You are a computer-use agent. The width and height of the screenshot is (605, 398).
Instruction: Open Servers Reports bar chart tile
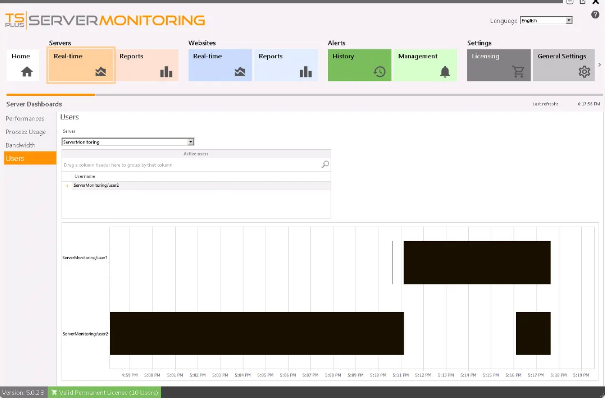point(147,65)
